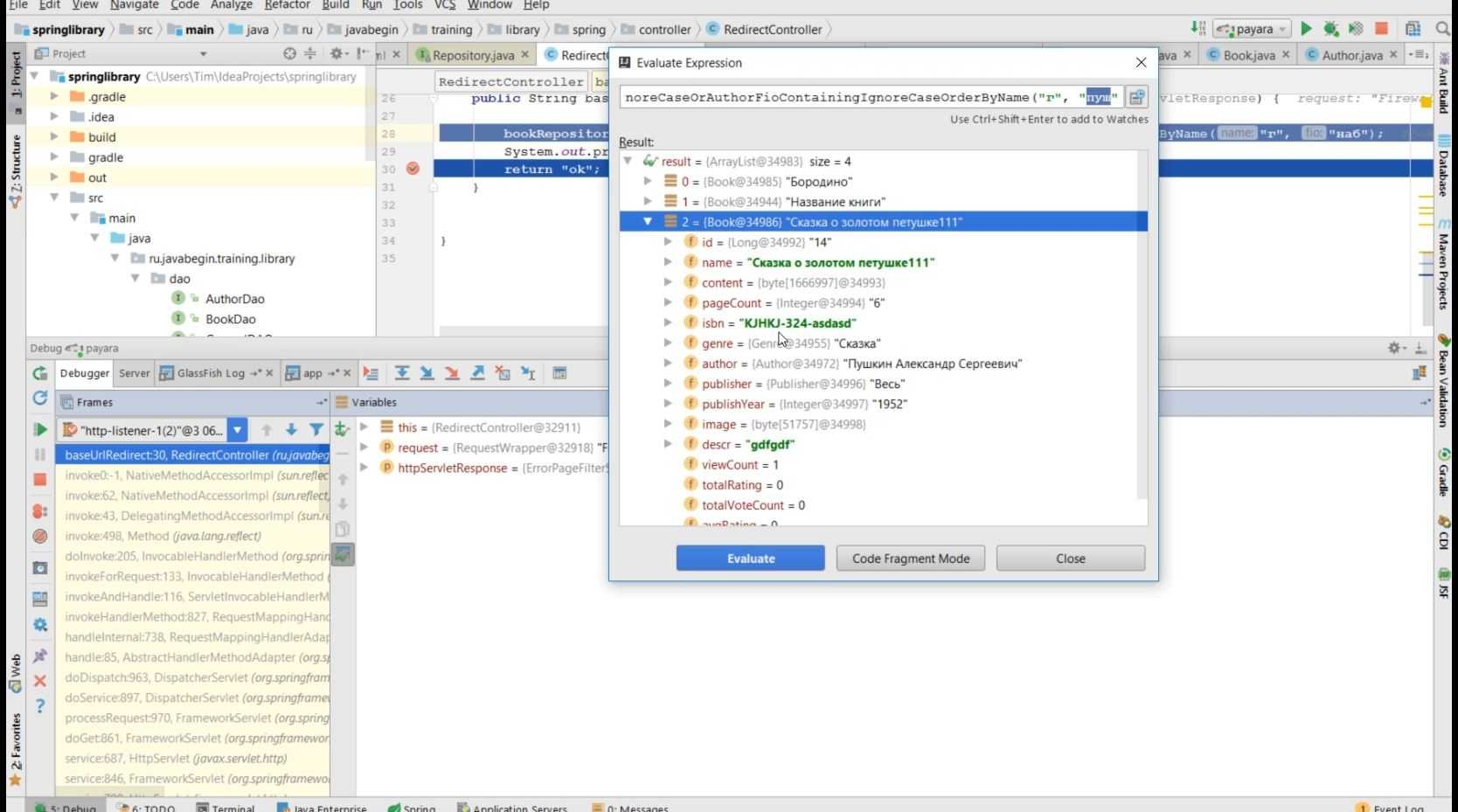Open Maven Projects side panel
Viewport: 1458px width, 812px height.
pos(1443,264)
